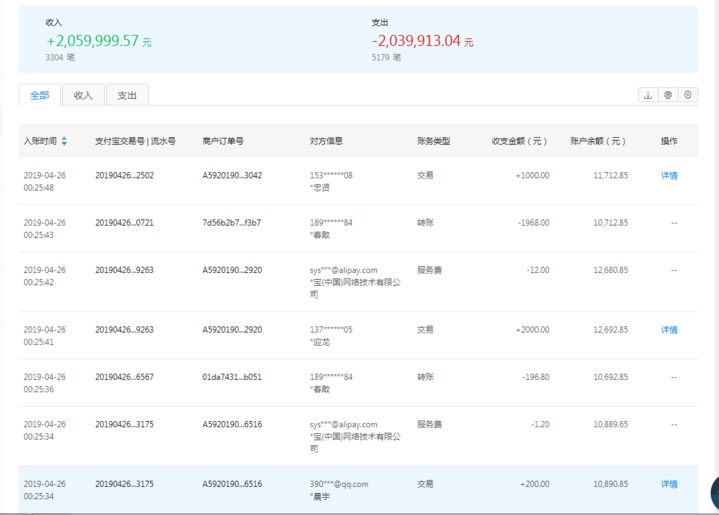Screen dimensions: 719x515
Task: Open the gear settings icon above table
Action: click(x=688, y=95)
